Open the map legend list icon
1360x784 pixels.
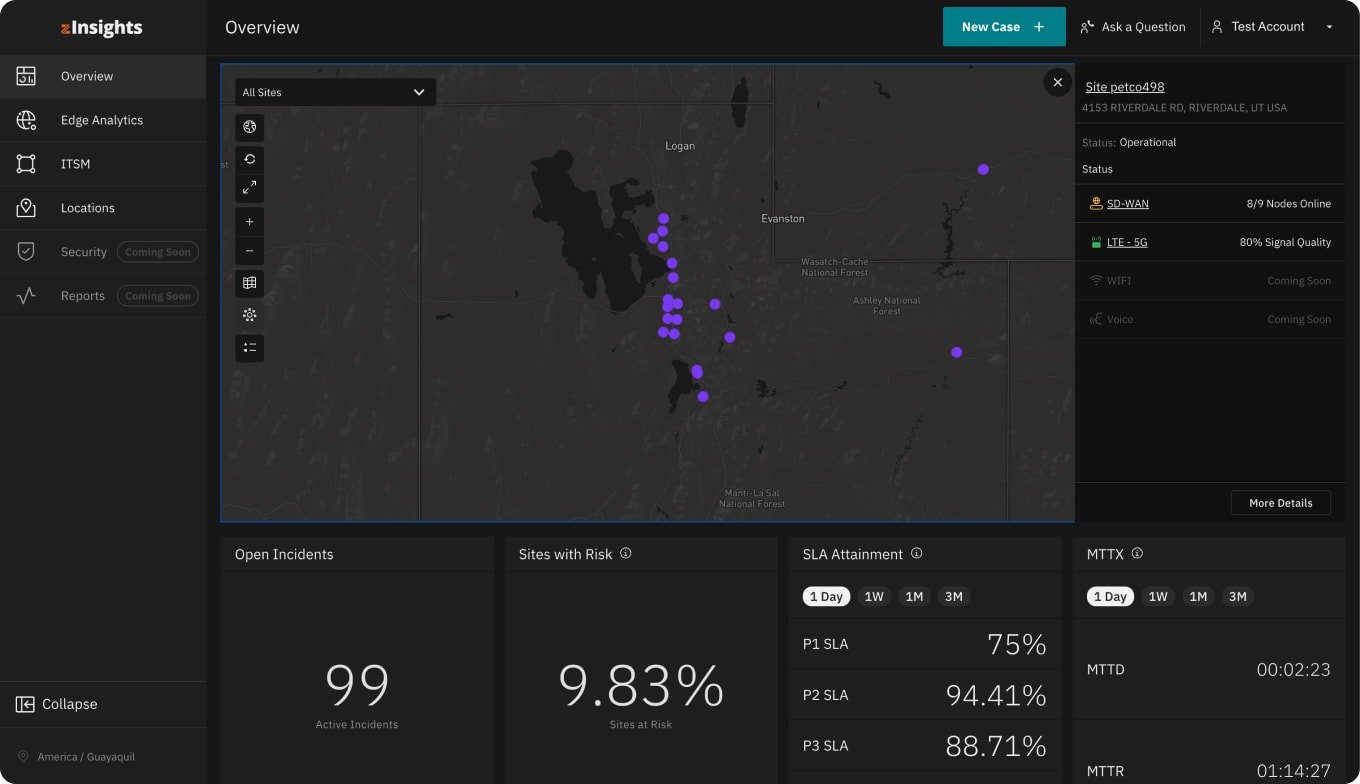[250, 348]
